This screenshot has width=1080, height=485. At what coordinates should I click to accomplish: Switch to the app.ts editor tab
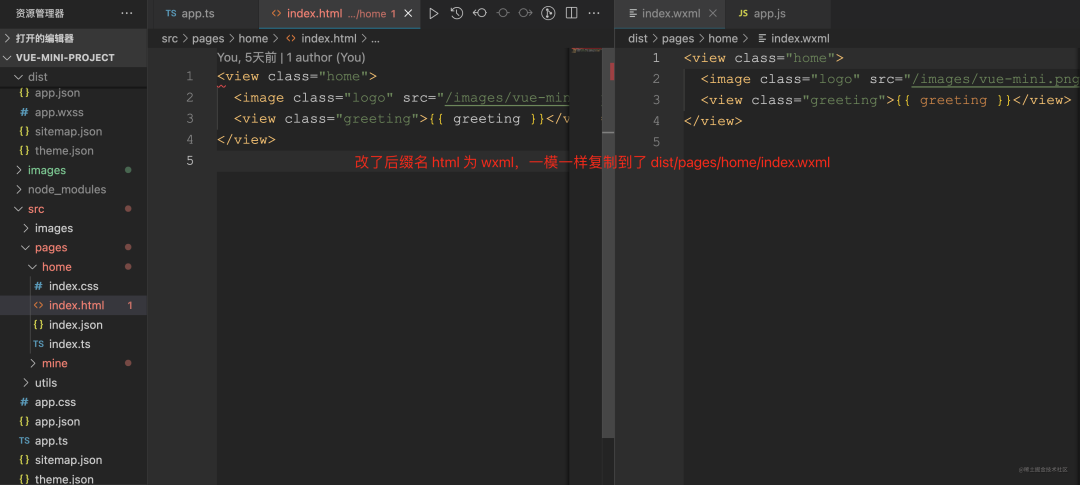click(204, 14)
